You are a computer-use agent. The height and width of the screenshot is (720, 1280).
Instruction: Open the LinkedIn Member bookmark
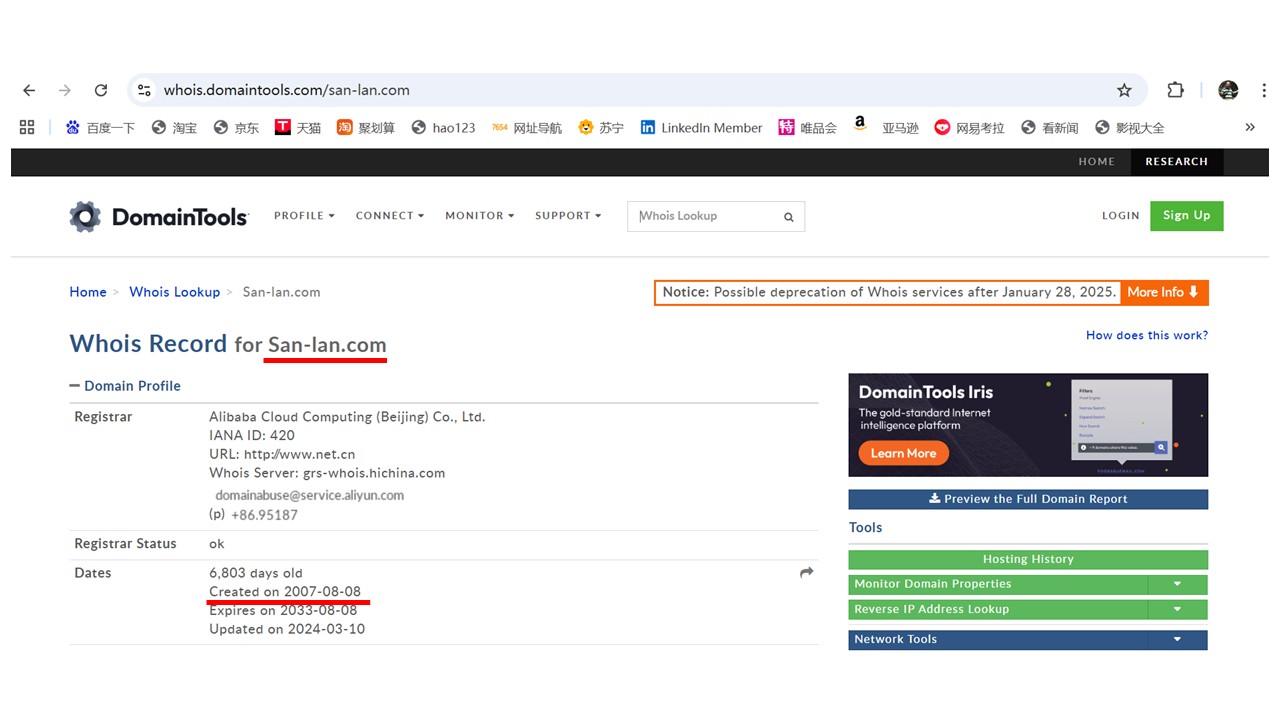701,128
